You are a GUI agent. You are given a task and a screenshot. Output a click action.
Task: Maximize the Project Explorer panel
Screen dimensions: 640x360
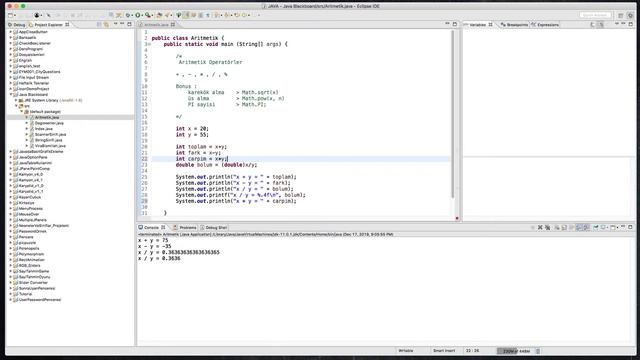(x=129, y=24)
